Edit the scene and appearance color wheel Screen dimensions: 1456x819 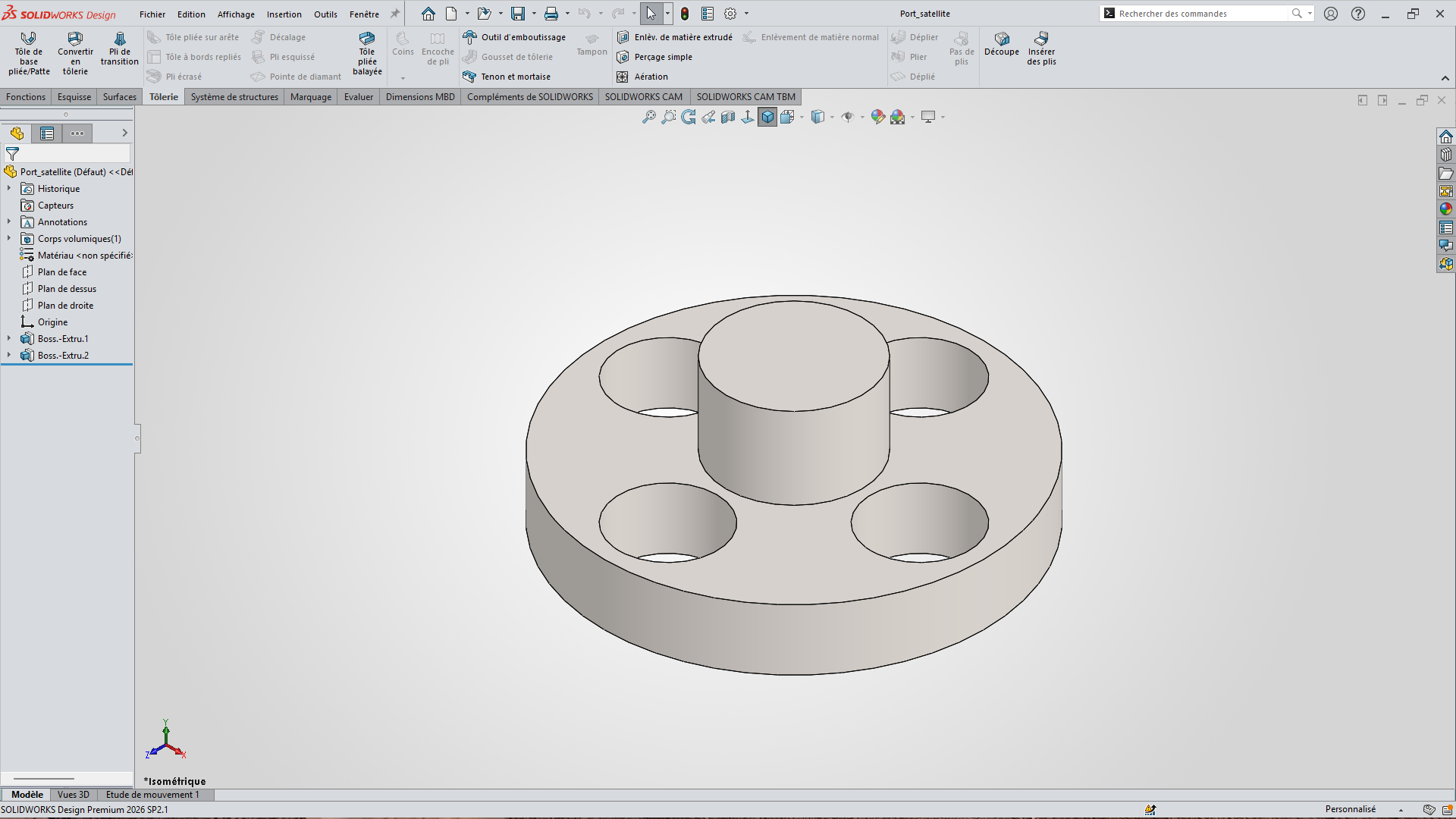pos(878,117)
